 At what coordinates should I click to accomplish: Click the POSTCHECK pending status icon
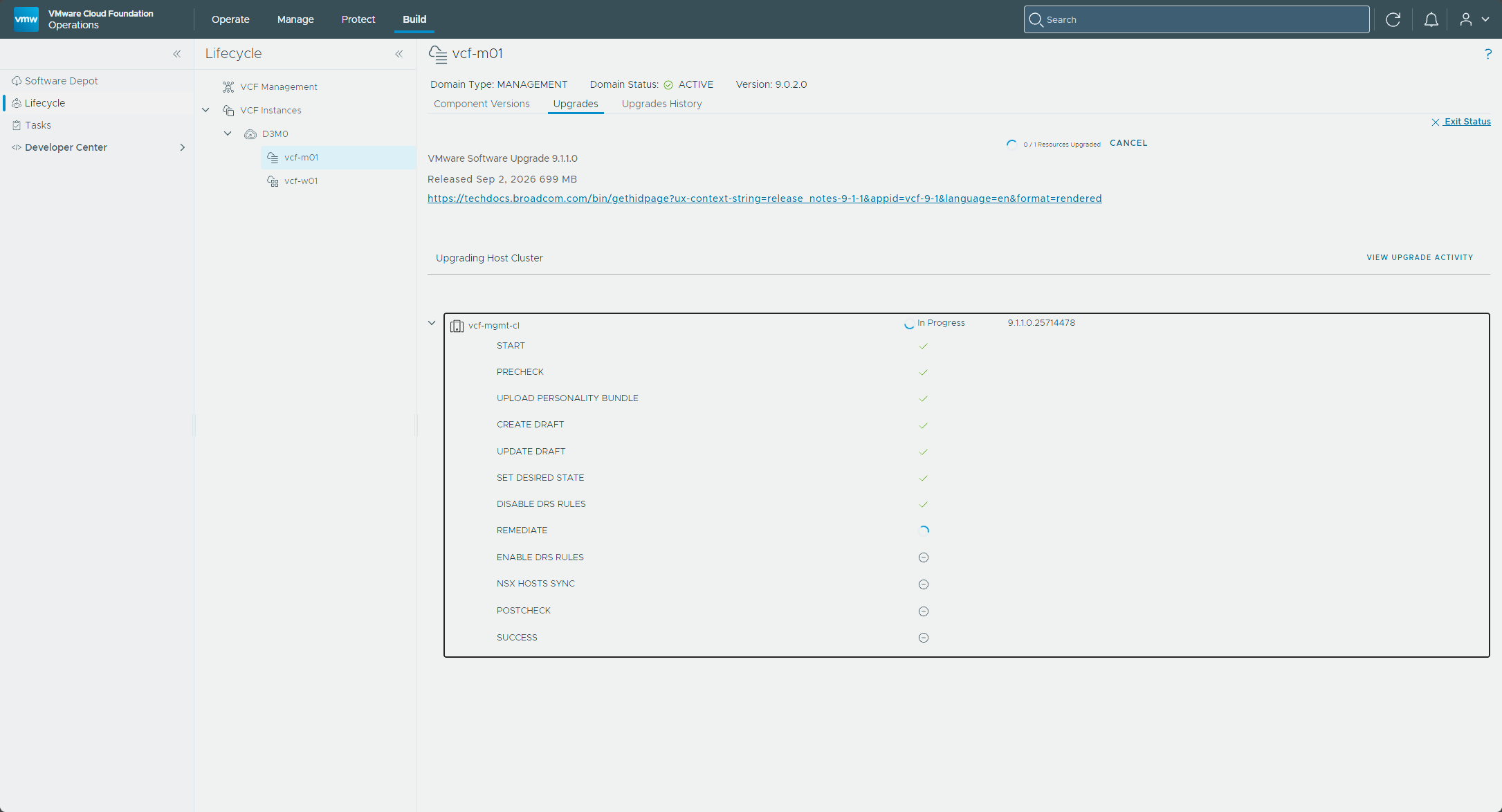pos(924,611)
